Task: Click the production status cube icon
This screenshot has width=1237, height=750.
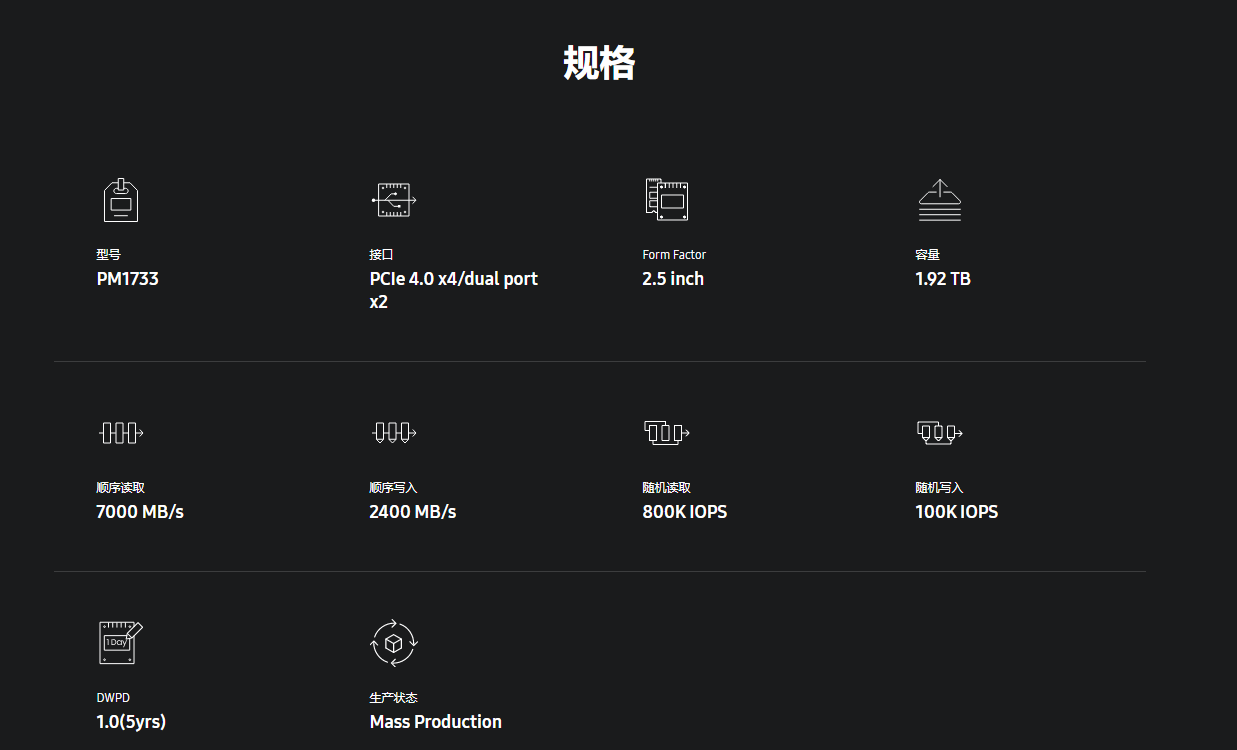Action: click(x=394, y=643)
